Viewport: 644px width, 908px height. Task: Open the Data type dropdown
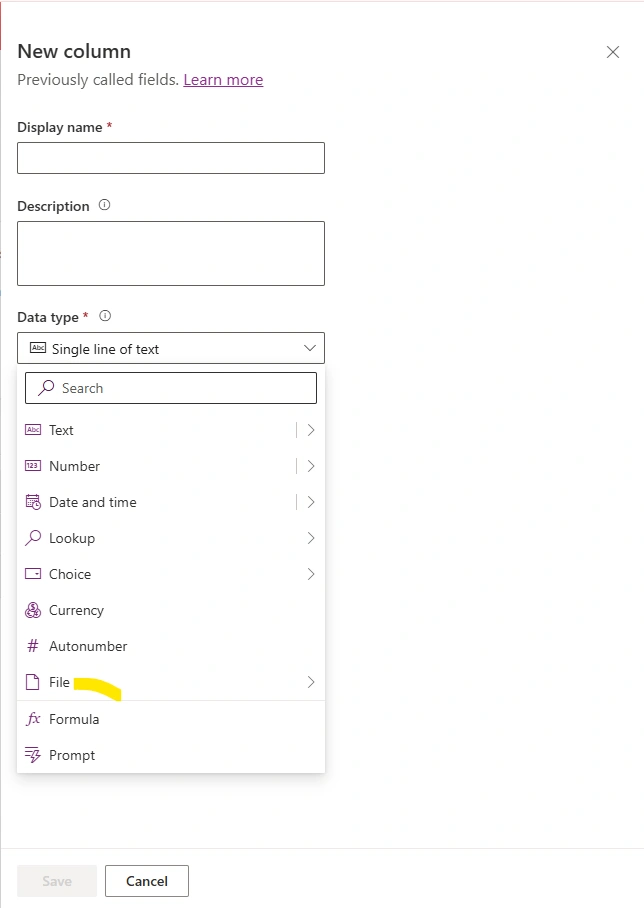pos(171,348)
